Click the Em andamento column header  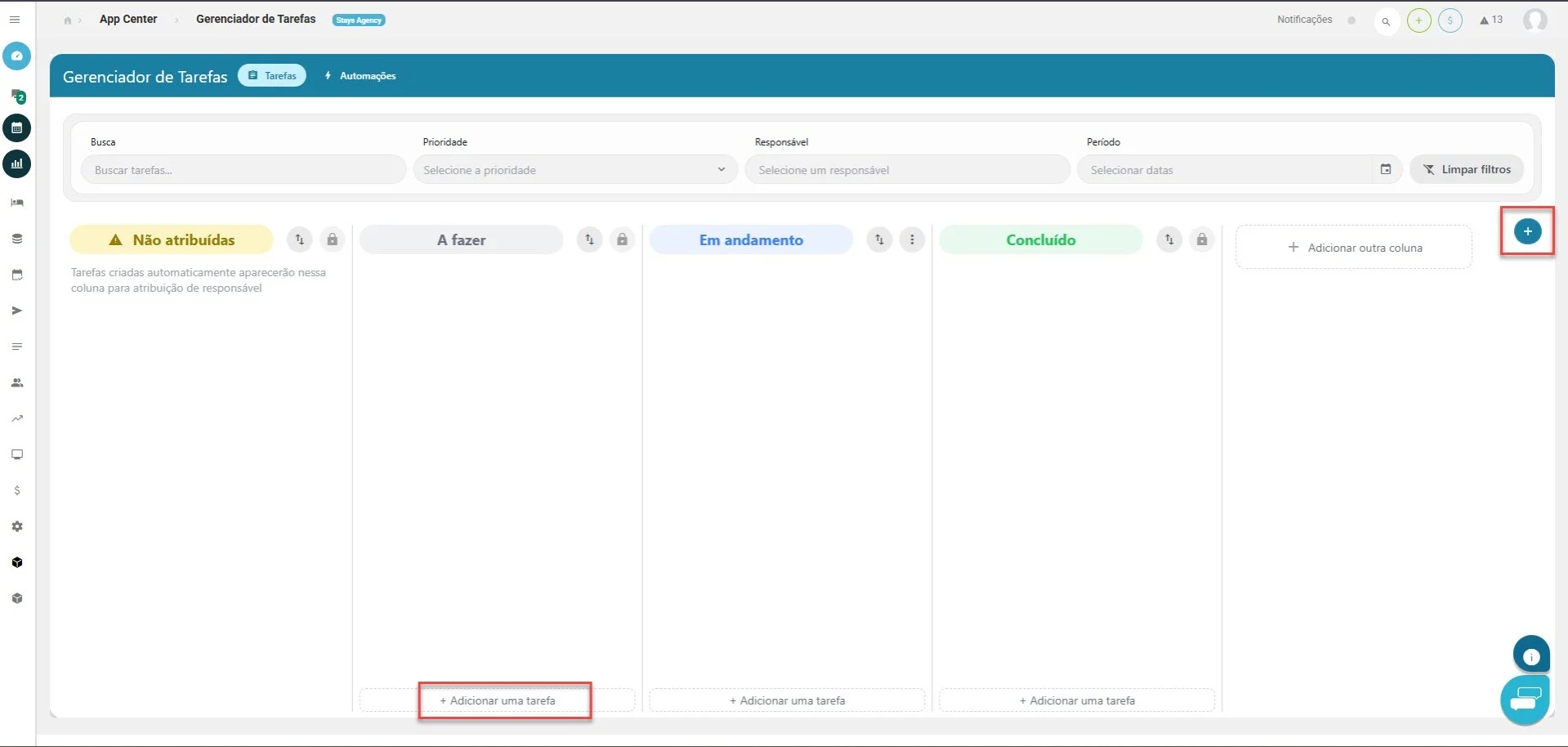click(751, 239)
